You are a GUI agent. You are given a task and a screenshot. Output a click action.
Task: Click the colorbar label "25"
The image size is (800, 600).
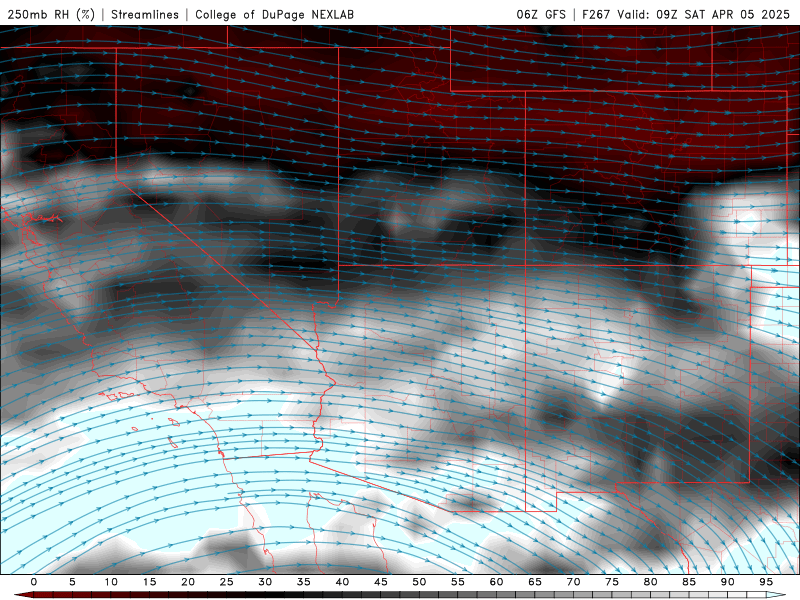point(227,582)
